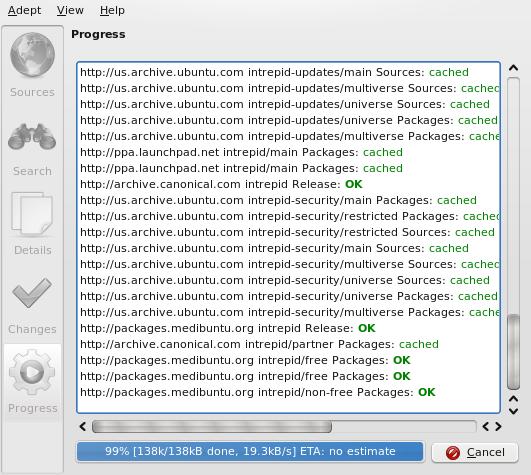Screen dimensions: 531x475
Task: Click the red icon on Cancel
Action: click(452, 453)
